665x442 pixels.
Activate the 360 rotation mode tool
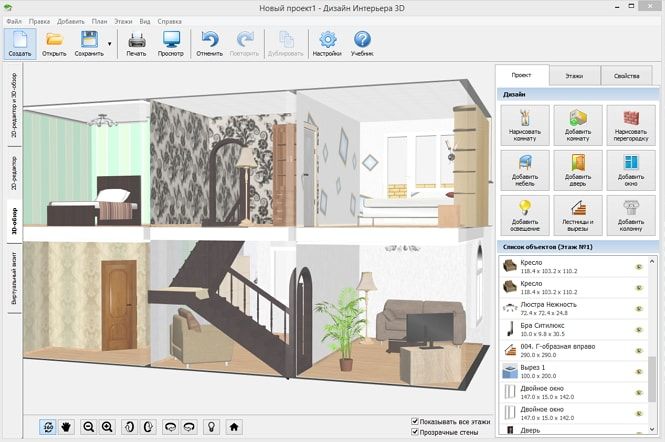[x=48, y=427]
